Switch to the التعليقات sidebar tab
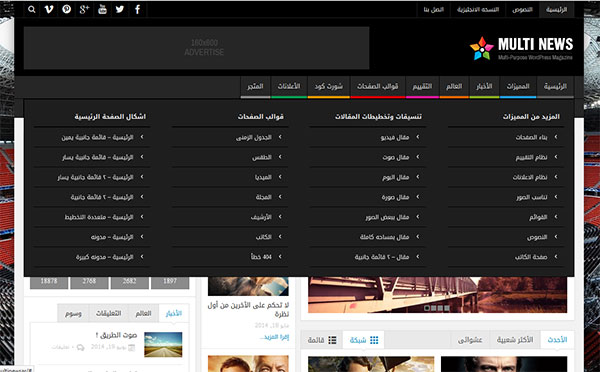Viewport: 600px width, 372px height. (x=109, y=313)
